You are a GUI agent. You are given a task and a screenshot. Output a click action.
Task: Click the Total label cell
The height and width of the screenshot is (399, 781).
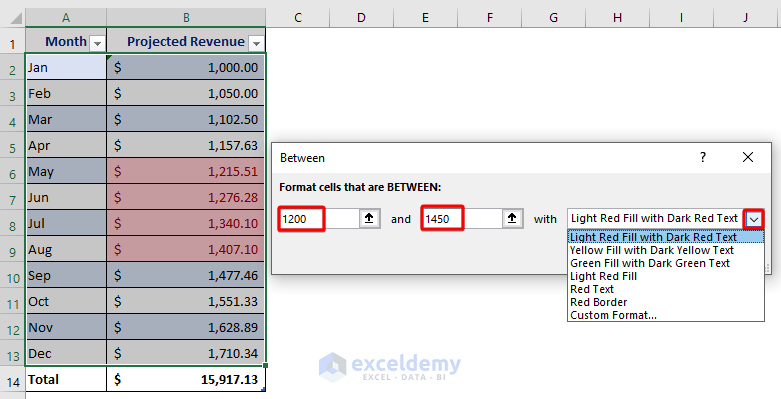[x=66, y=379]
